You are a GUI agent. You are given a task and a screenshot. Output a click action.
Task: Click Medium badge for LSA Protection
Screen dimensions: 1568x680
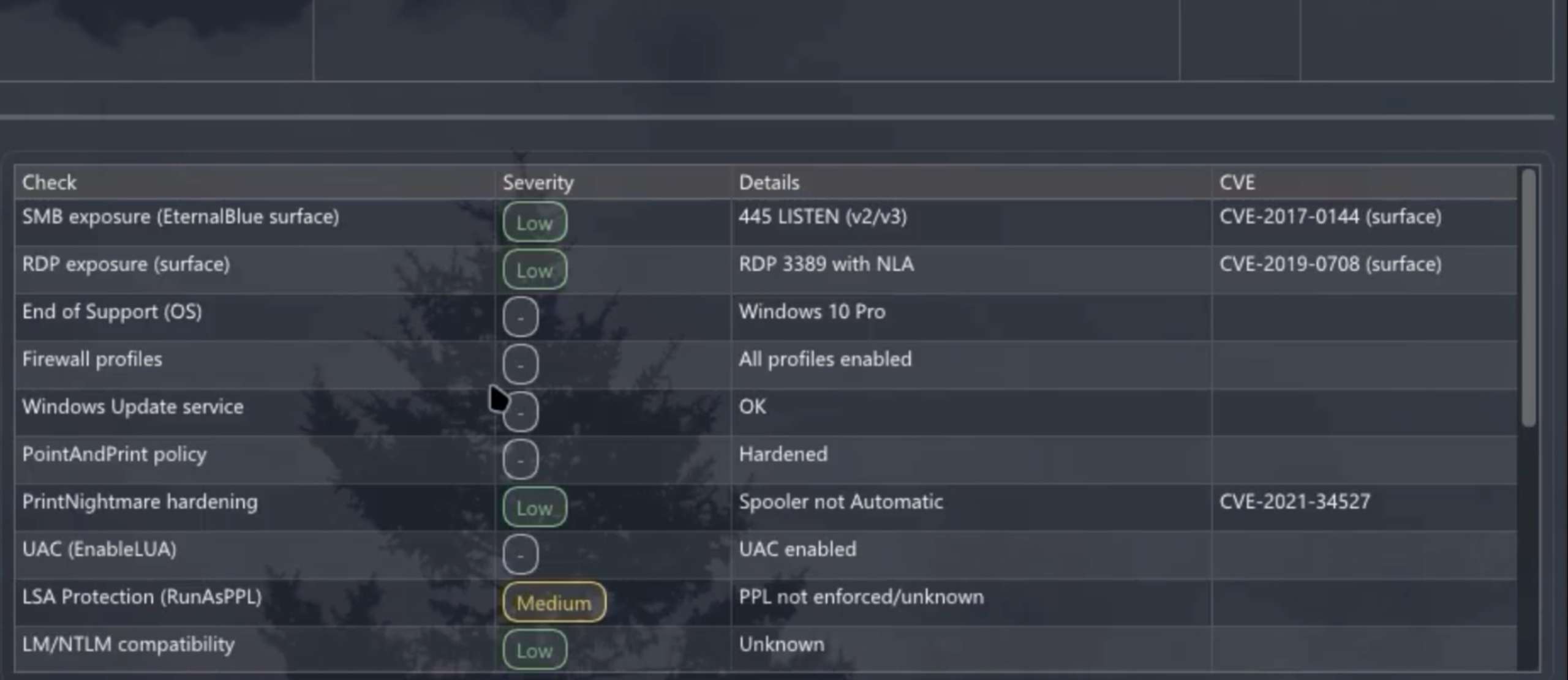(554, 603)
